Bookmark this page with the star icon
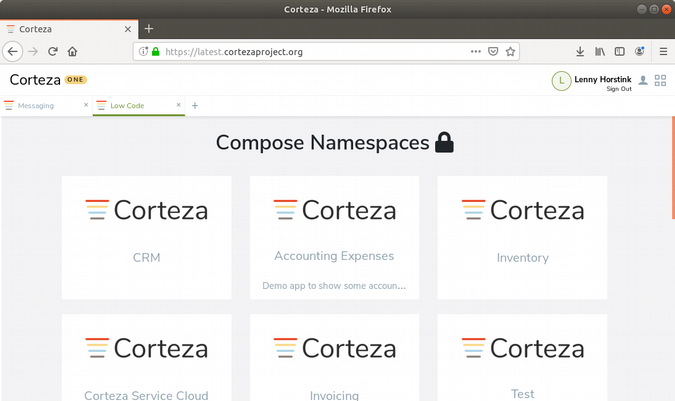The image size is (675, 401). point(511,51)
